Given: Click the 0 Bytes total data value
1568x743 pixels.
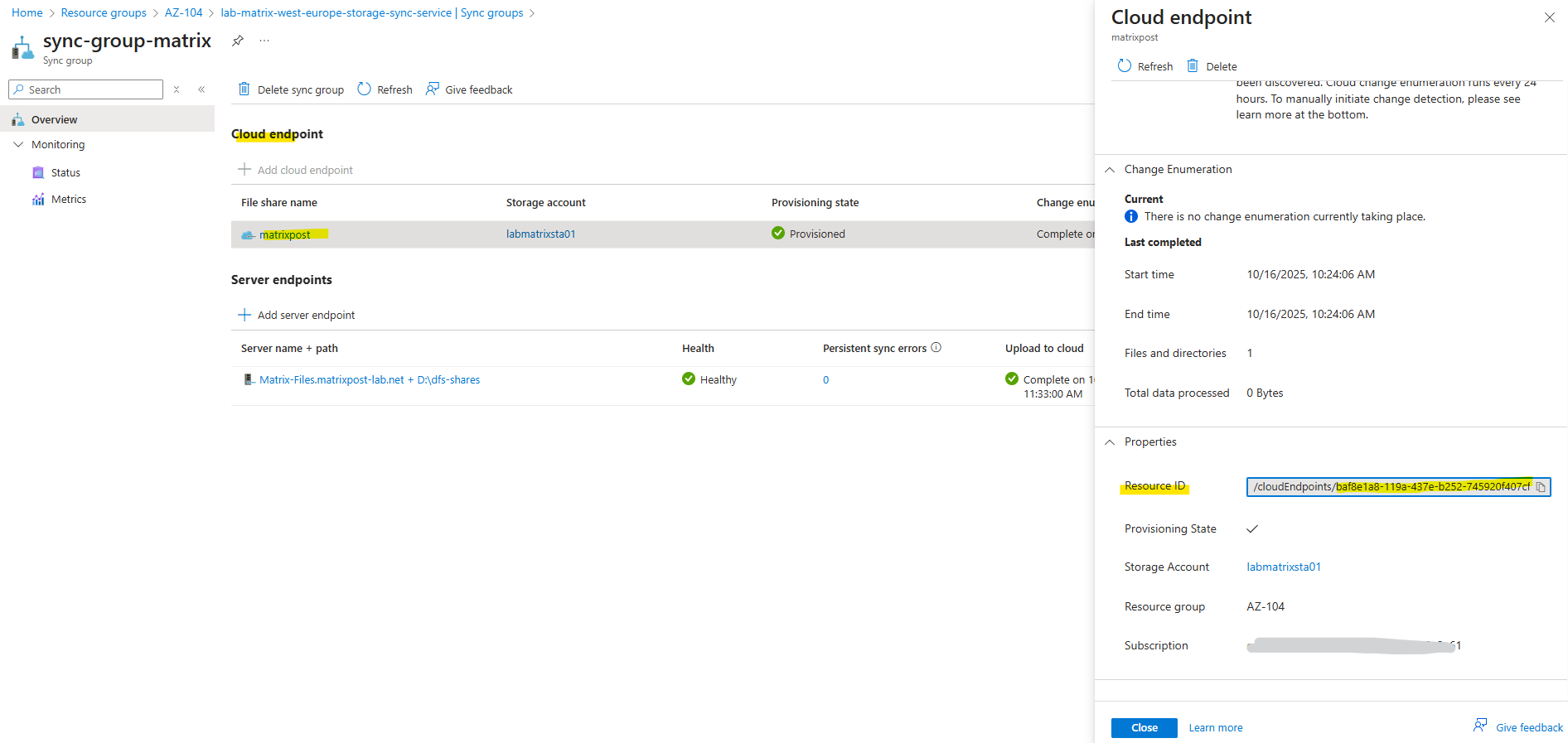Looking at the screenshot, I should pyautogui.click(x=1265, y=393).
